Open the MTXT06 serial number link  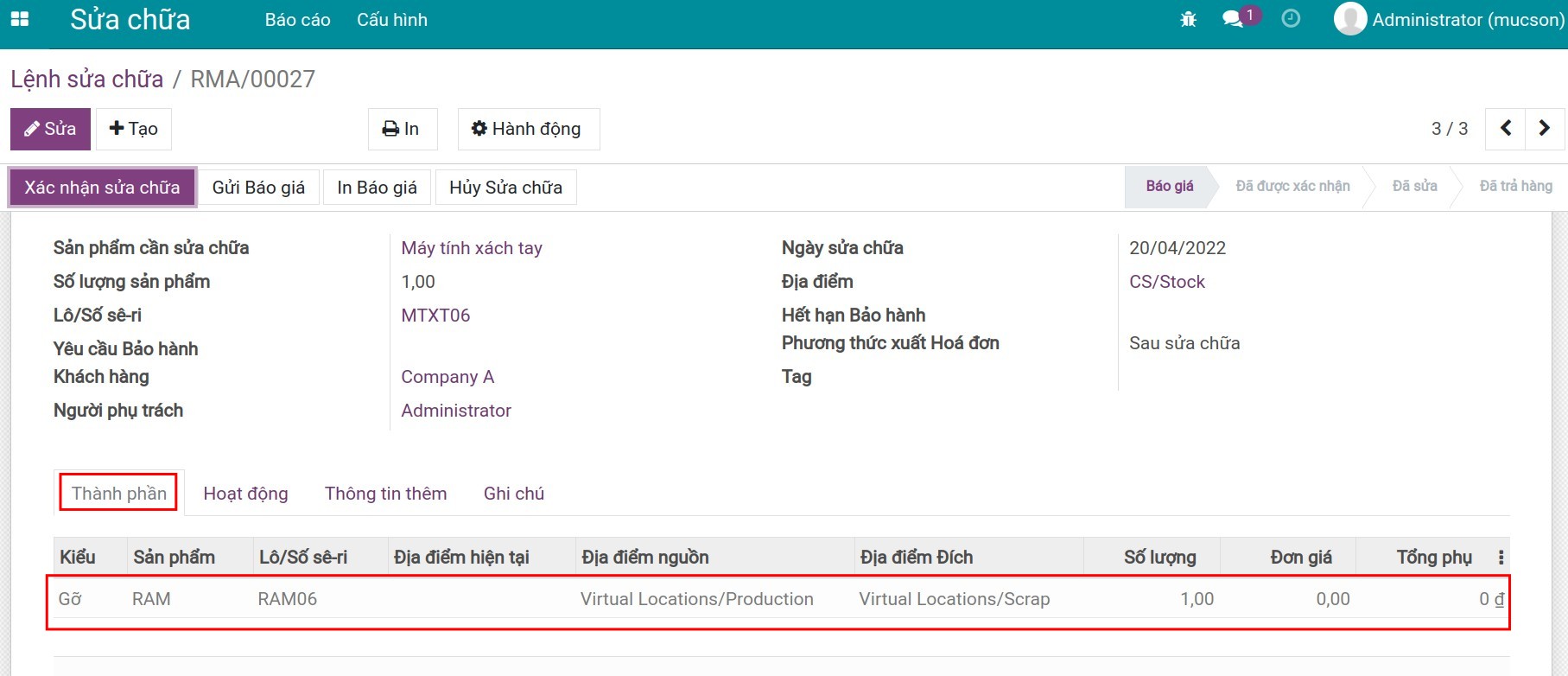(435, 316)
